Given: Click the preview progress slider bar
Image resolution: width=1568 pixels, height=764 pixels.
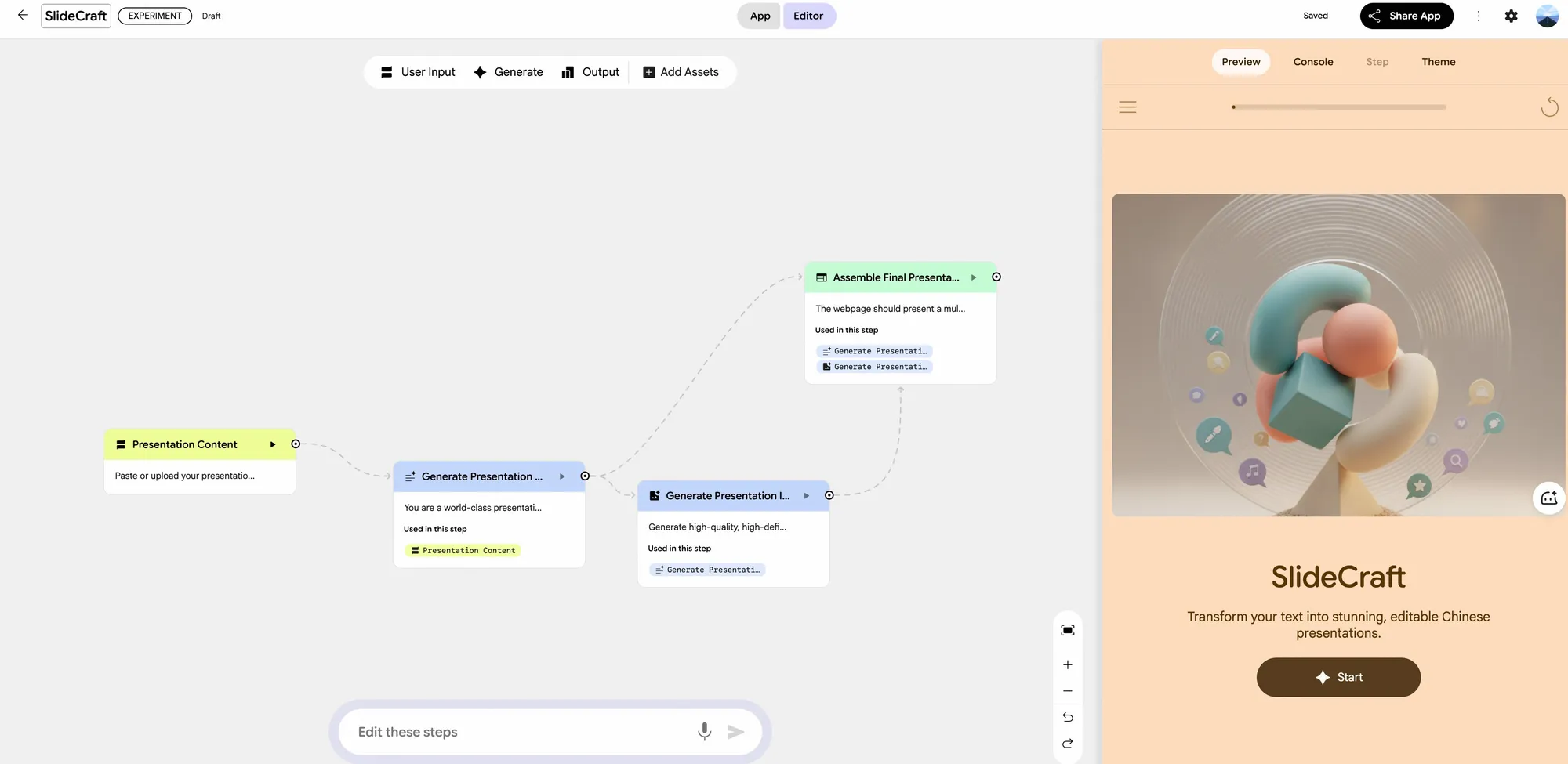Looking at the screenshot, I should [x=1339, y=107].
